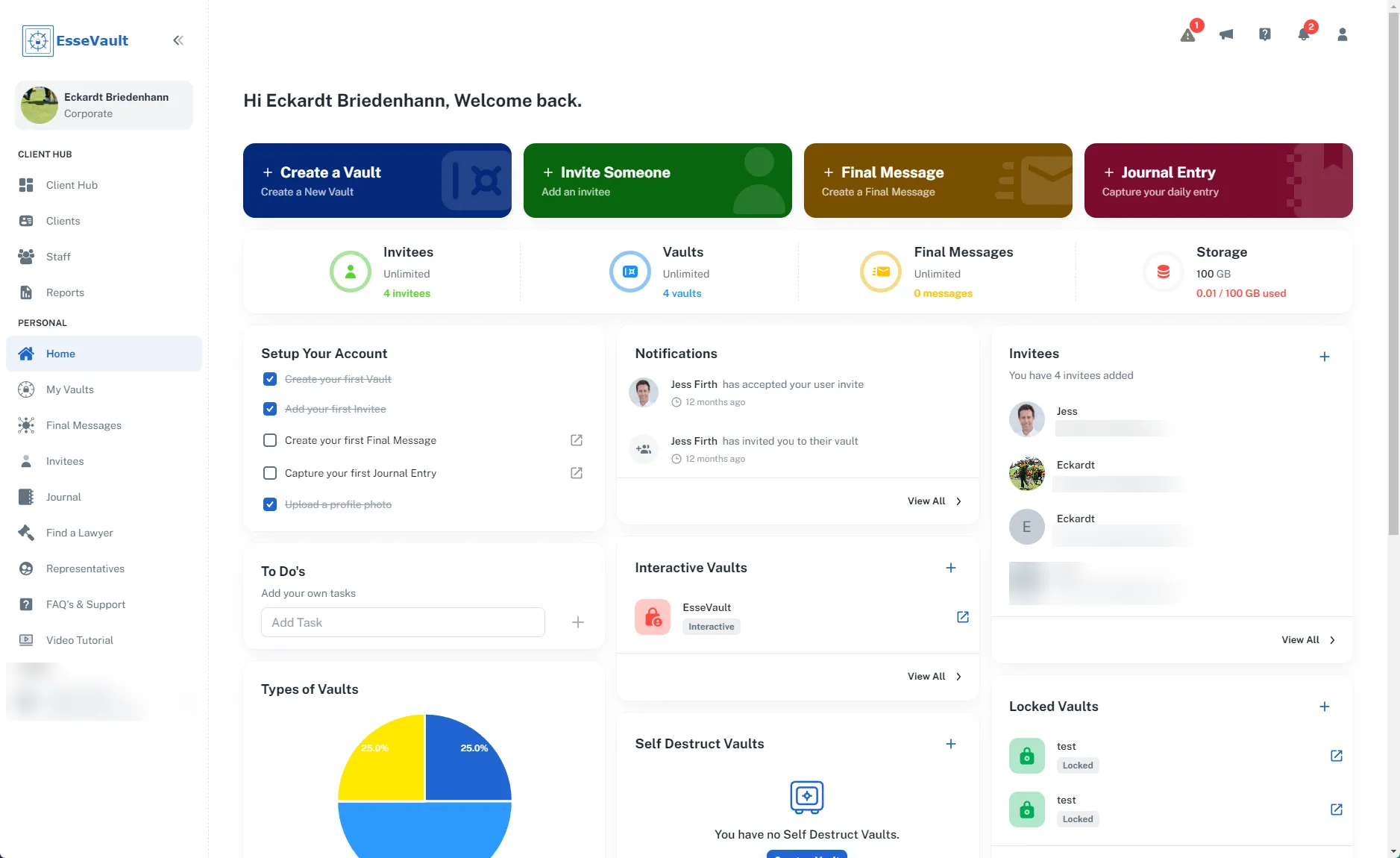Viewport: 1400px width, 858px height.
Task: Click the 4 invitees count text
Action: coord(406,293)
